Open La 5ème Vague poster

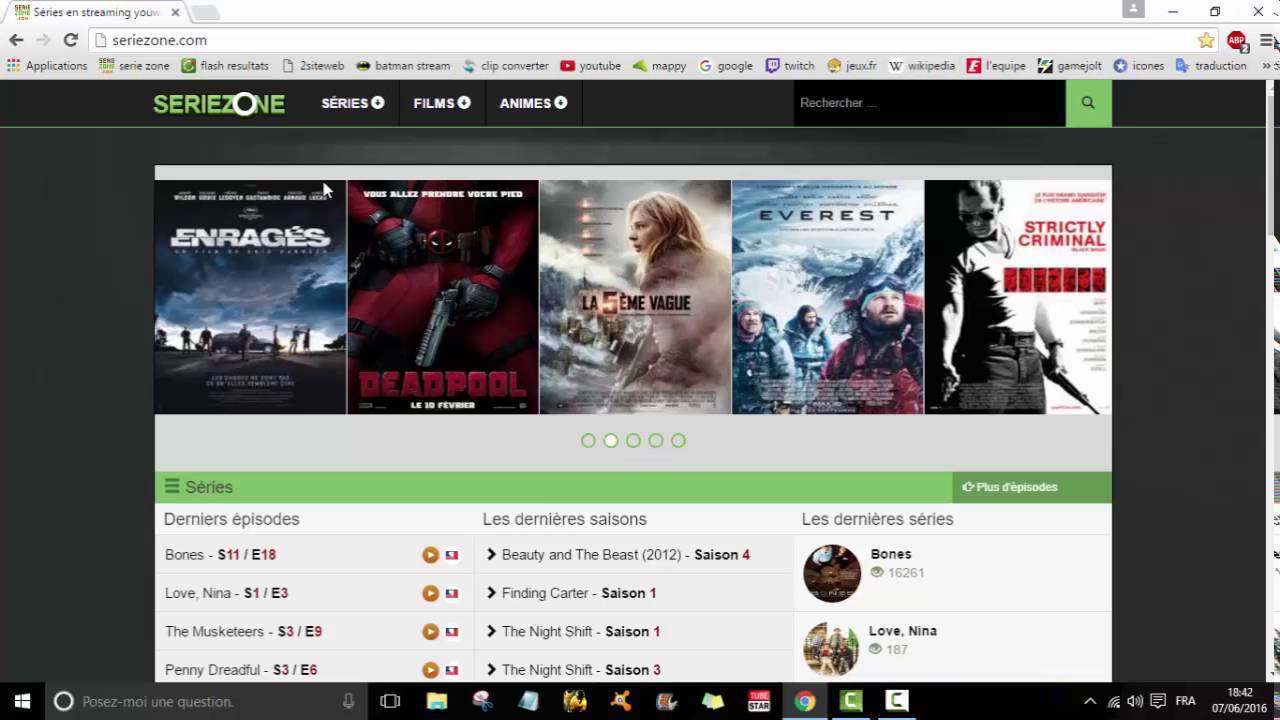coord(635,297)
